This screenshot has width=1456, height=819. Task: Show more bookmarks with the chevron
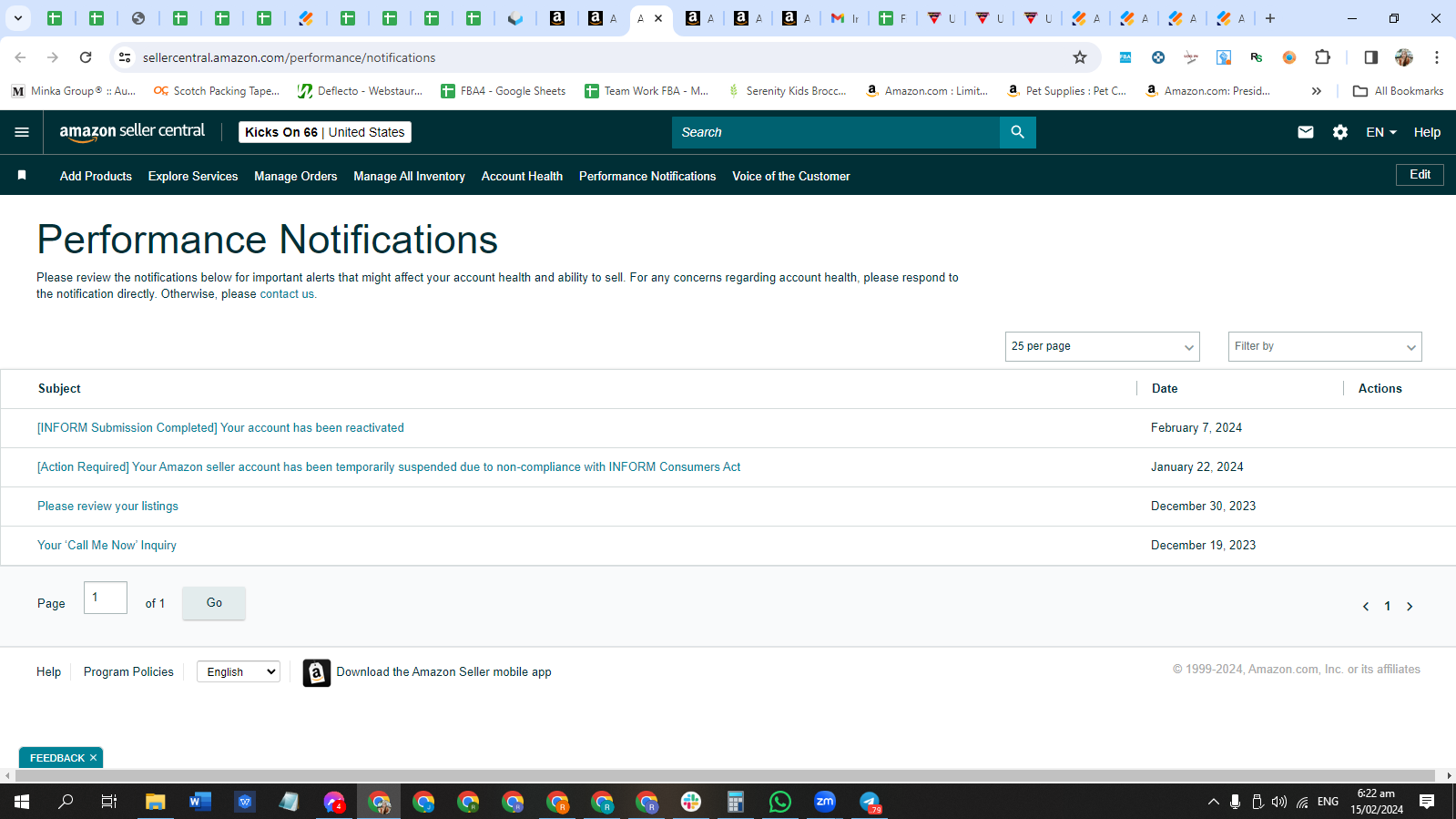(x=1316, y=91)
